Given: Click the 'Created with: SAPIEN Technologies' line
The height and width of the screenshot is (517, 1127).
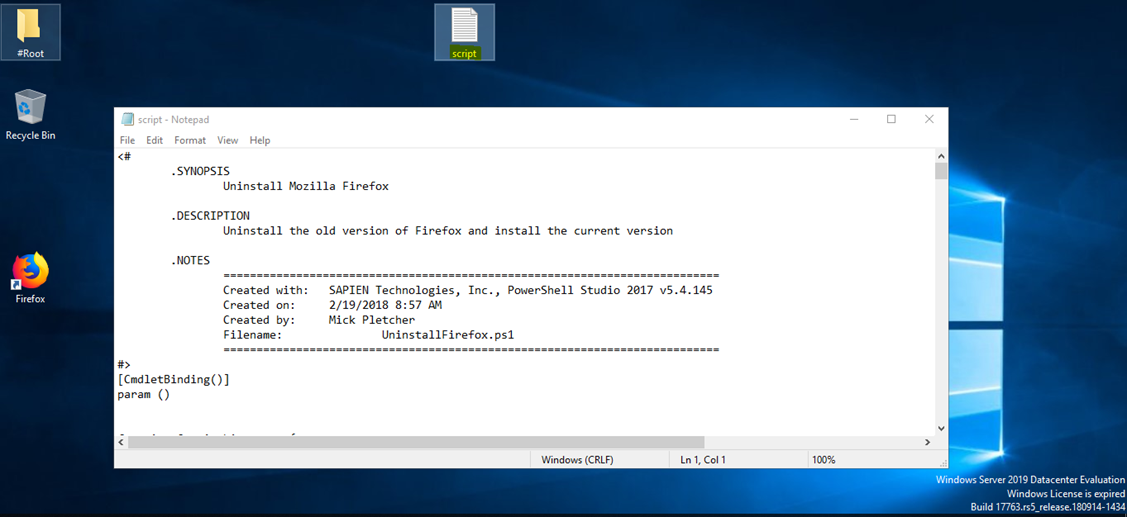Looking at the screenshot, I should click(467, 290).
